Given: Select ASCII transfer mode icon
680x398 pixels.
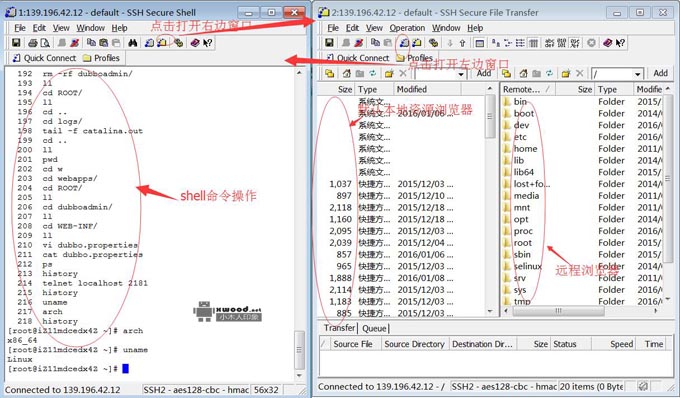Looking at the screenshot, I should (548, 42).
